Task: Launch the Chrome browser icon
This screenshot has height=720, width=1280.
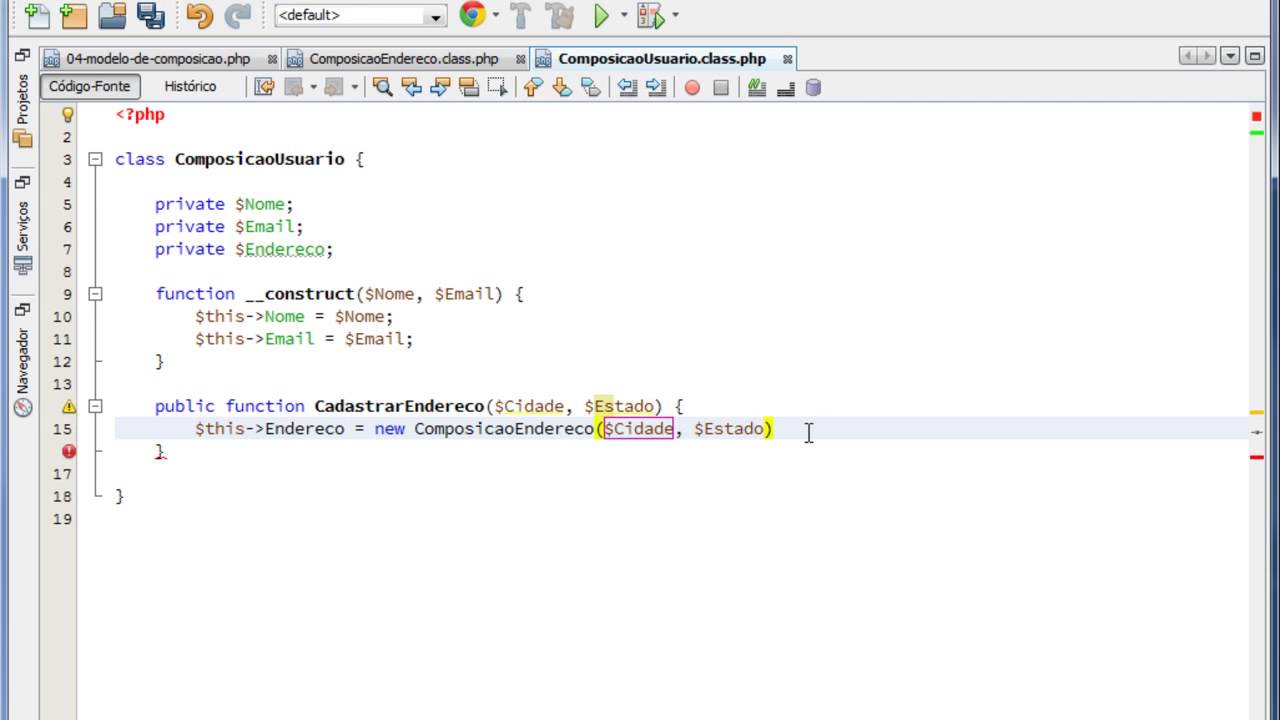Action: 472,14
